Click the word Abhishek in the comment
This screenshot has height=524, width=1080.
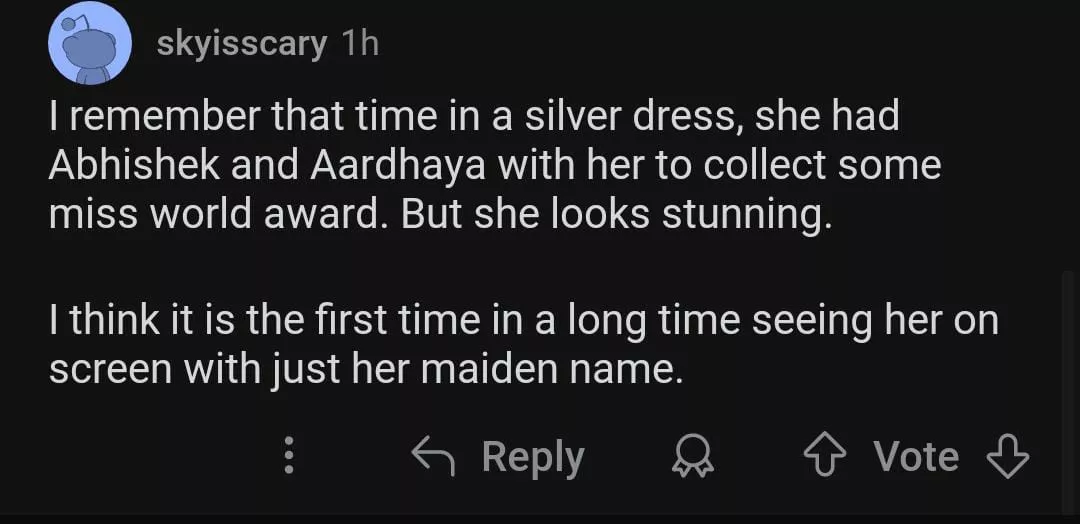[132, 166]
